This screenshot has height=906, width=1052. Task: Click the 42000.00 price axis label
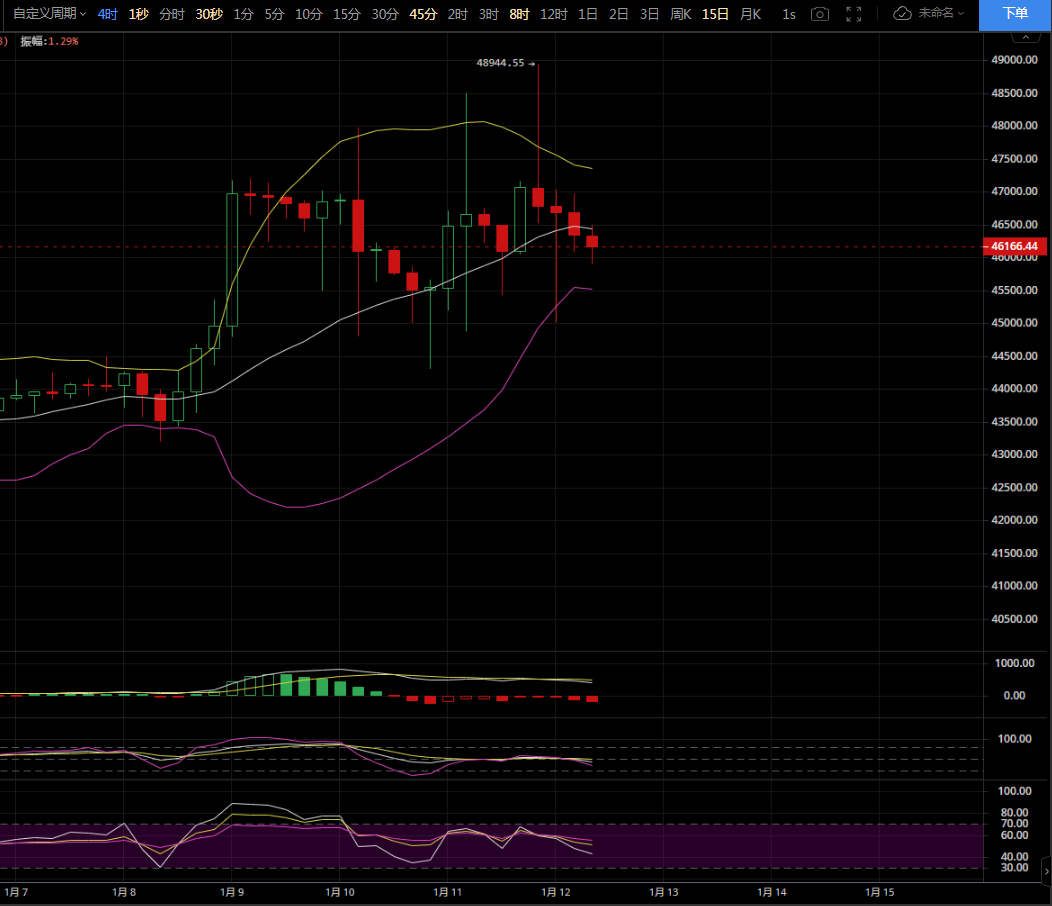pyautogui.click(x=1014, y=520)
